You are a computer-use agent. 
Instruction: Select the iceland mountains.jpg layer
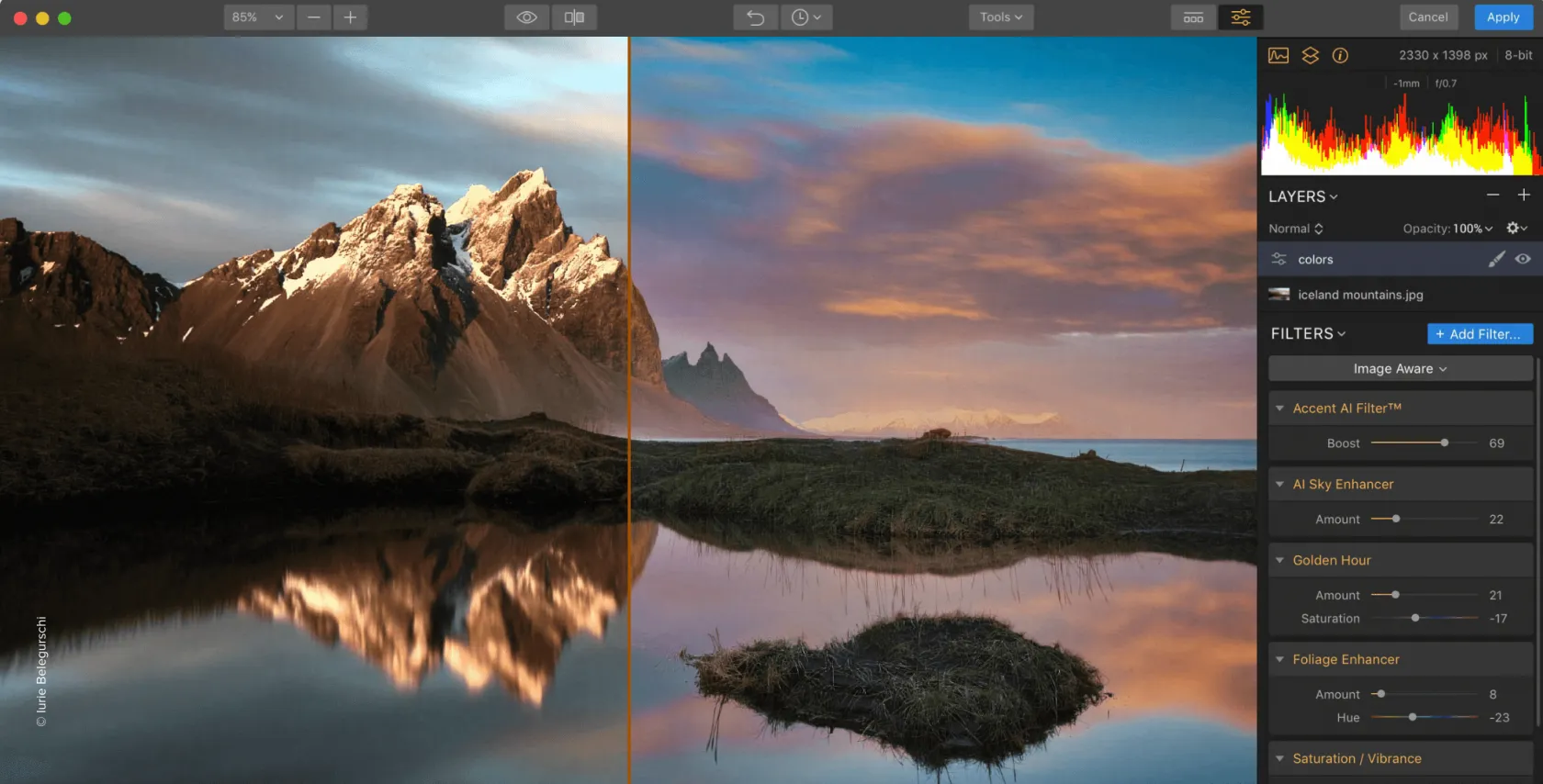pos(1359,295)
